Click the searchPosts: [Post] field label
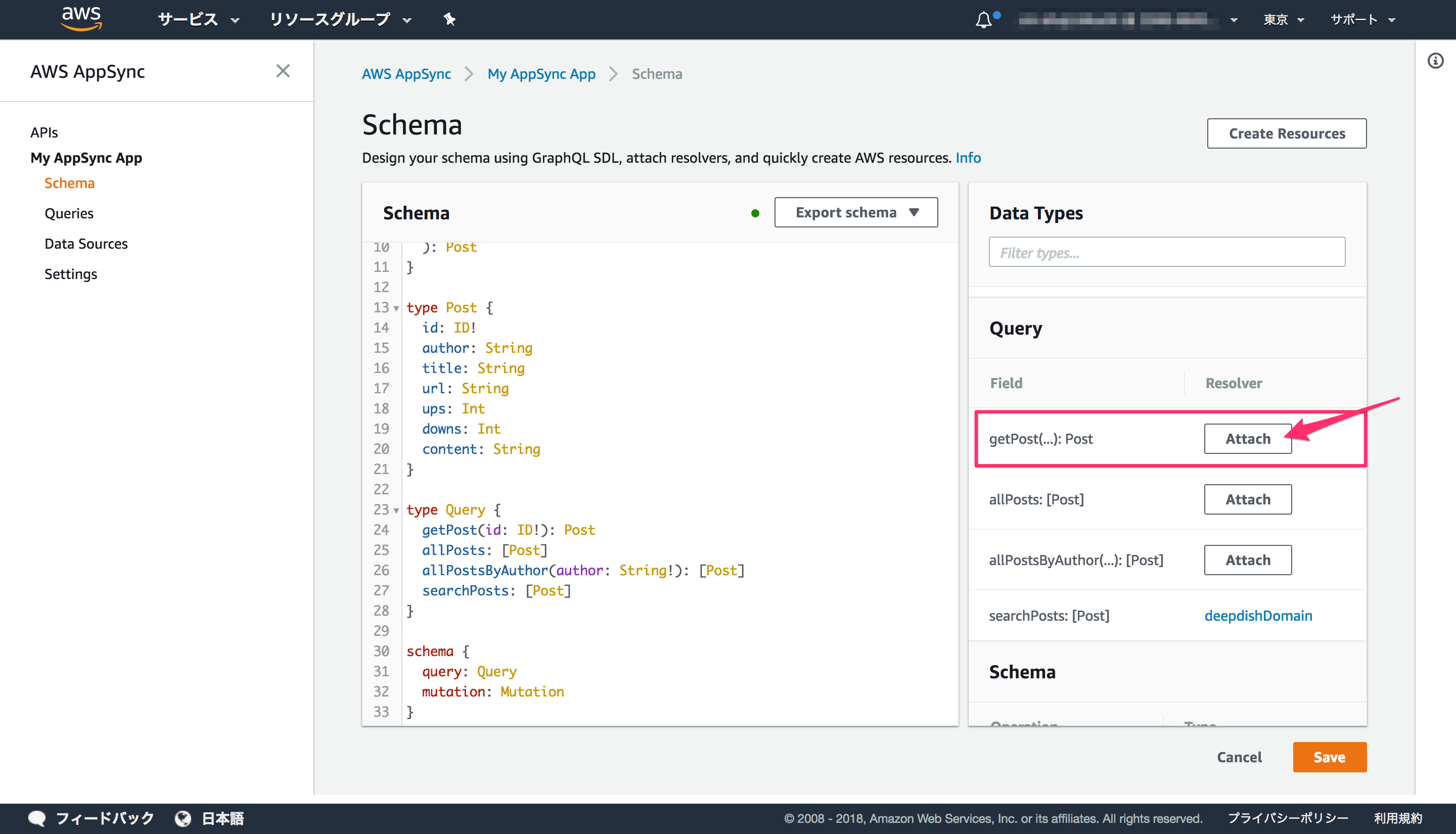Image resolution: width=1456 pixels, height=834 pixels. 1050,616
